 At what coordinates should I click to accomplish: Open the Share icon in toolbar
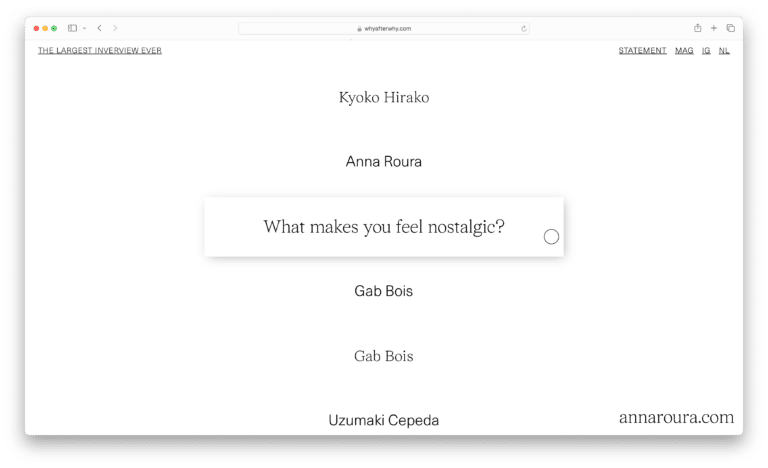pyautogui.click(x=697, y=28)
